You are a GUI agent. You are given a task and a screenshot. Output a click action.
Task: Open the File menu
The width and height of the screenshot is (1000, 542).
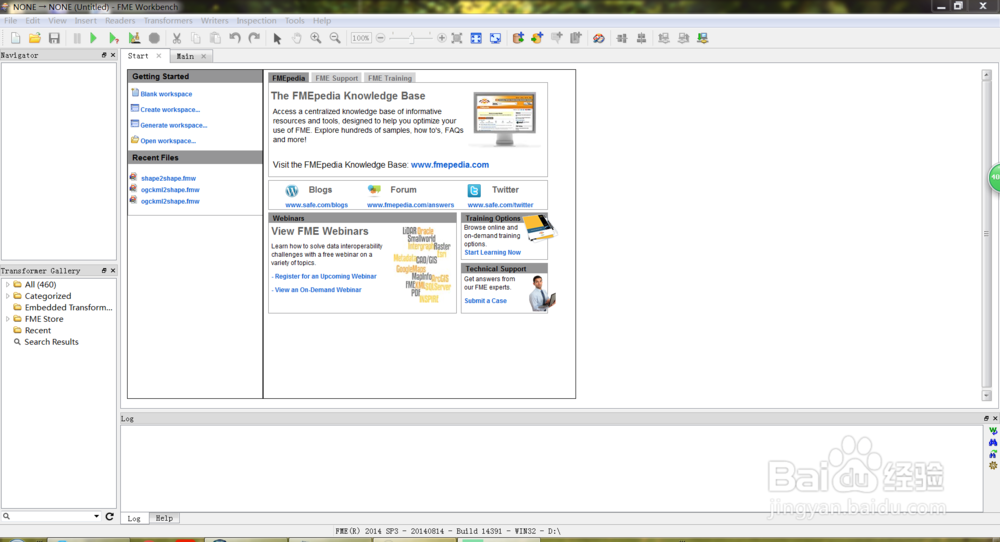point(11,20)
